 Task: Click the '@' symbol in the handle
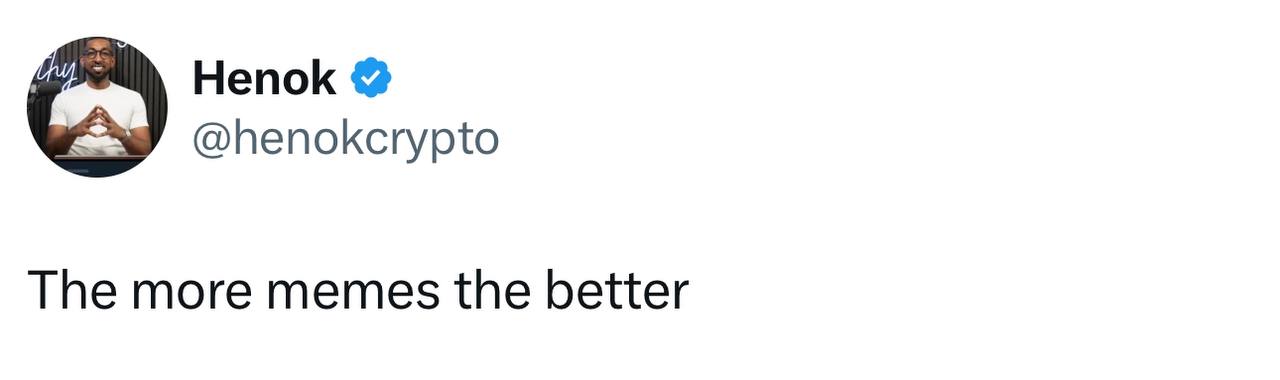211,141
